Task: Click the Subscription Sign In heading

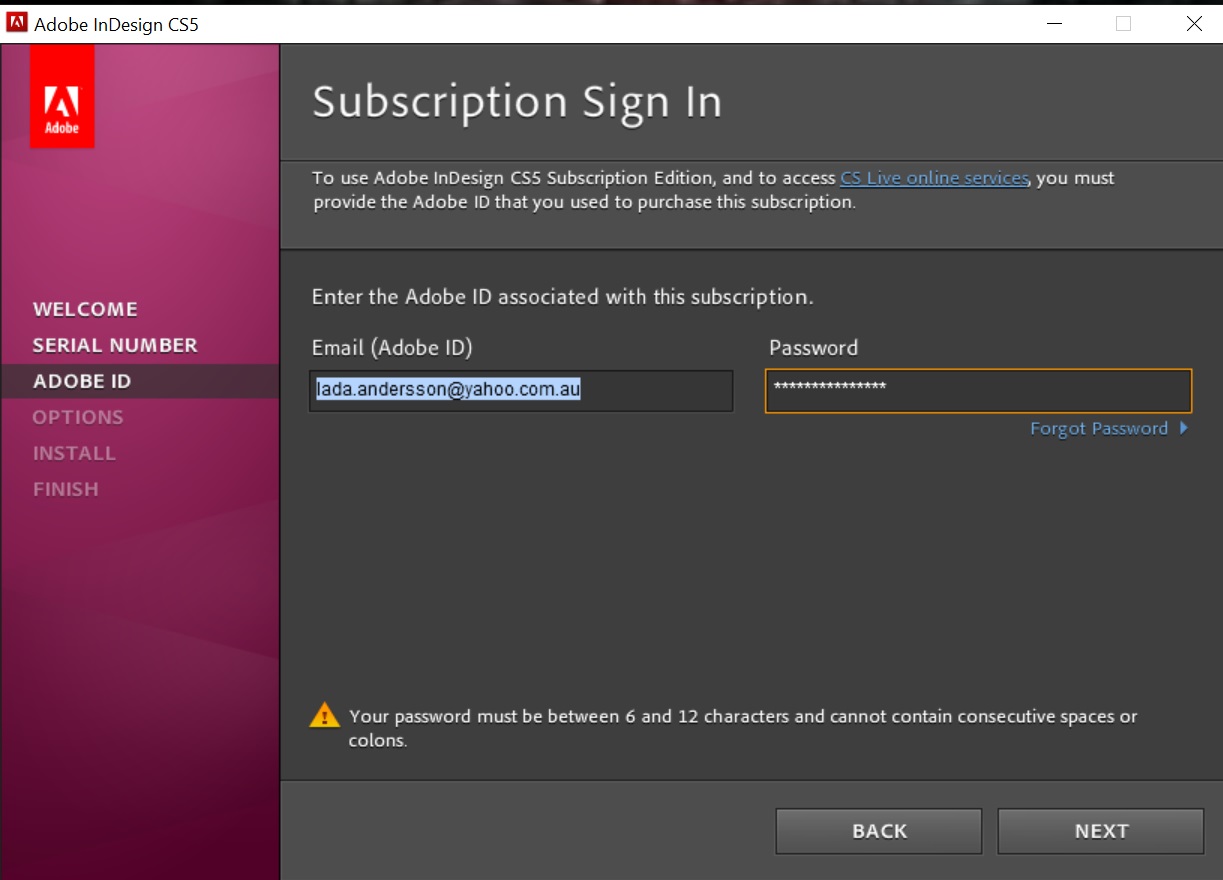Action: click(x=517, y=102)
